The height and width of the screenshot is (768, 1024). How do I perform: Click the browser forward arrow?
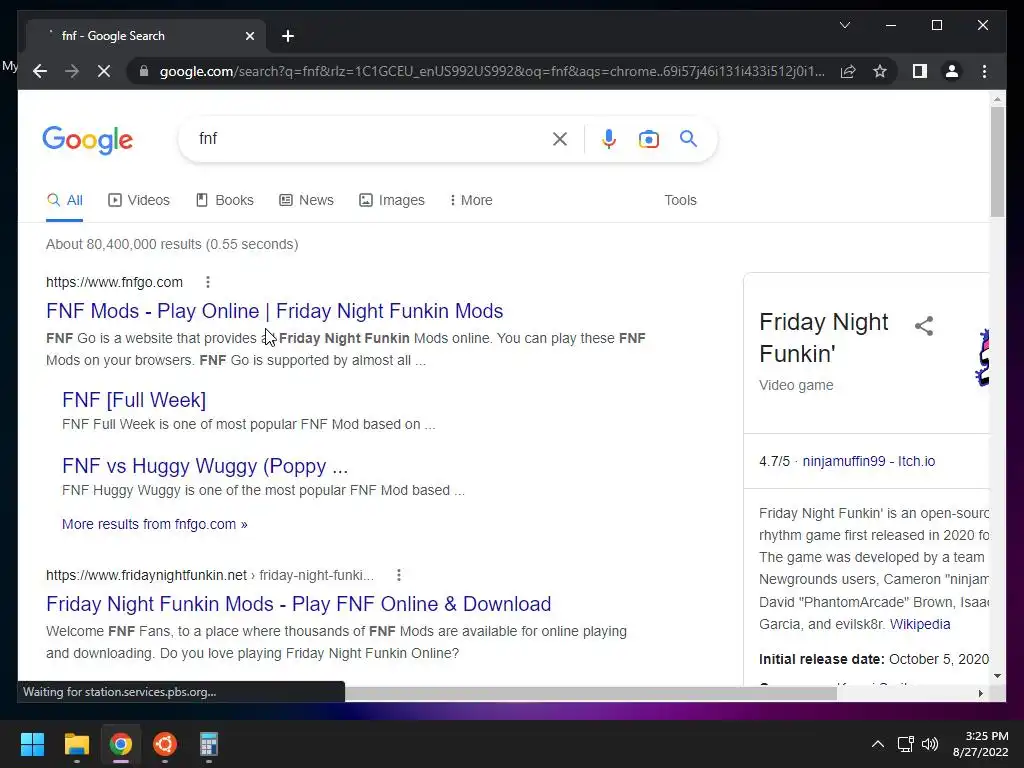(x=72, y=71)
